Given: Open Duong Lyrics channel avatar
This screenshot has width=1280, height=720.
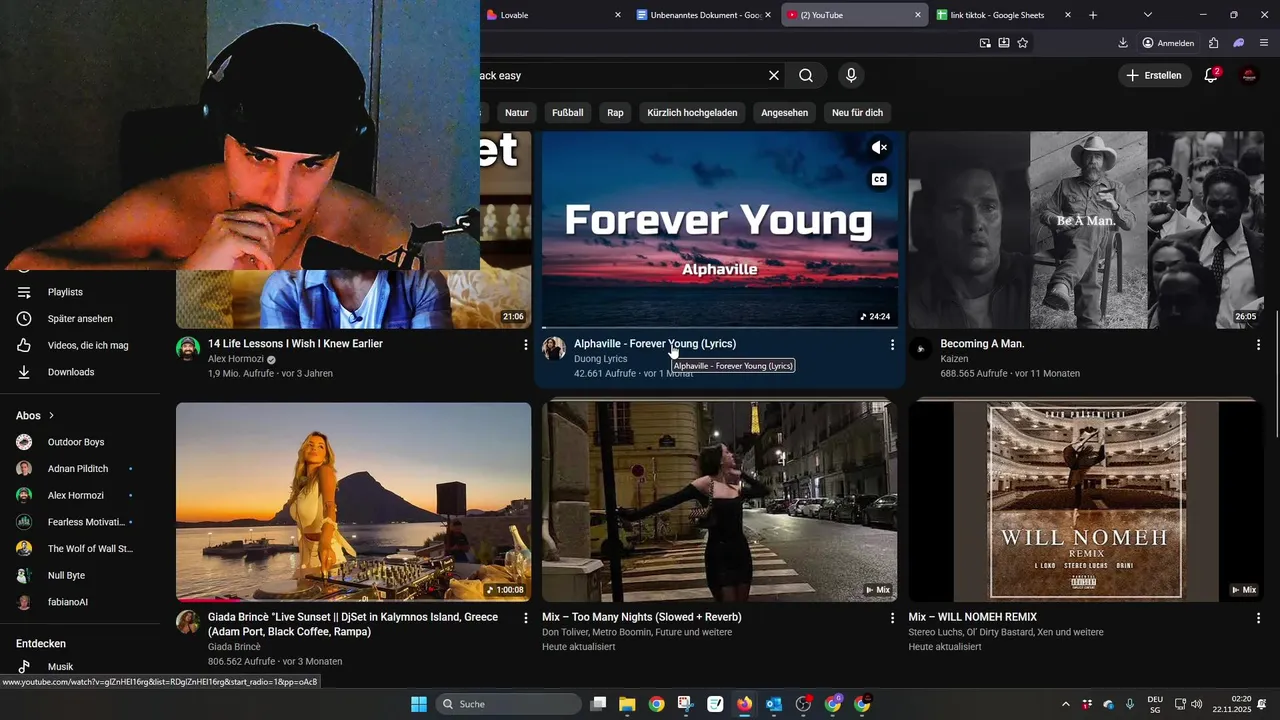Looking at the screenshot, I should point(554,348).
